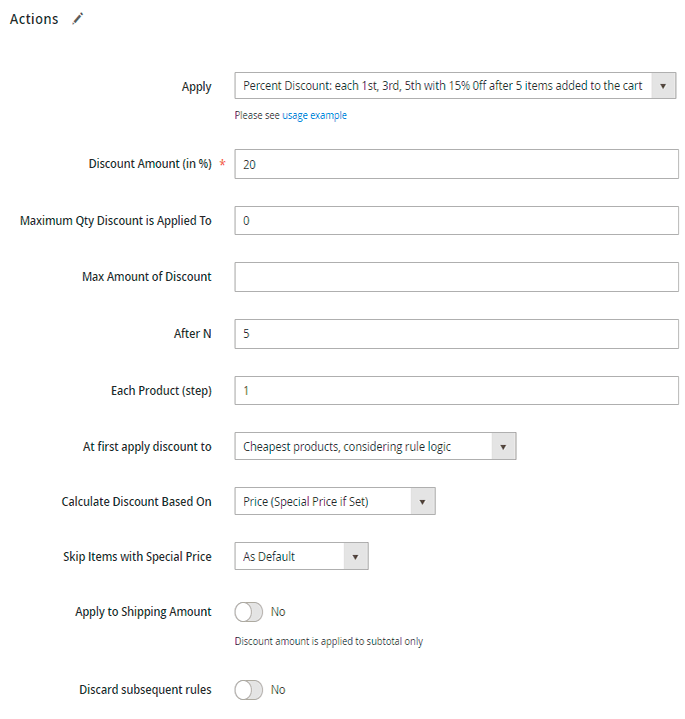
Task: Enable the Apply to Shipping Amount toggle
Action: (x=248, y=612)
